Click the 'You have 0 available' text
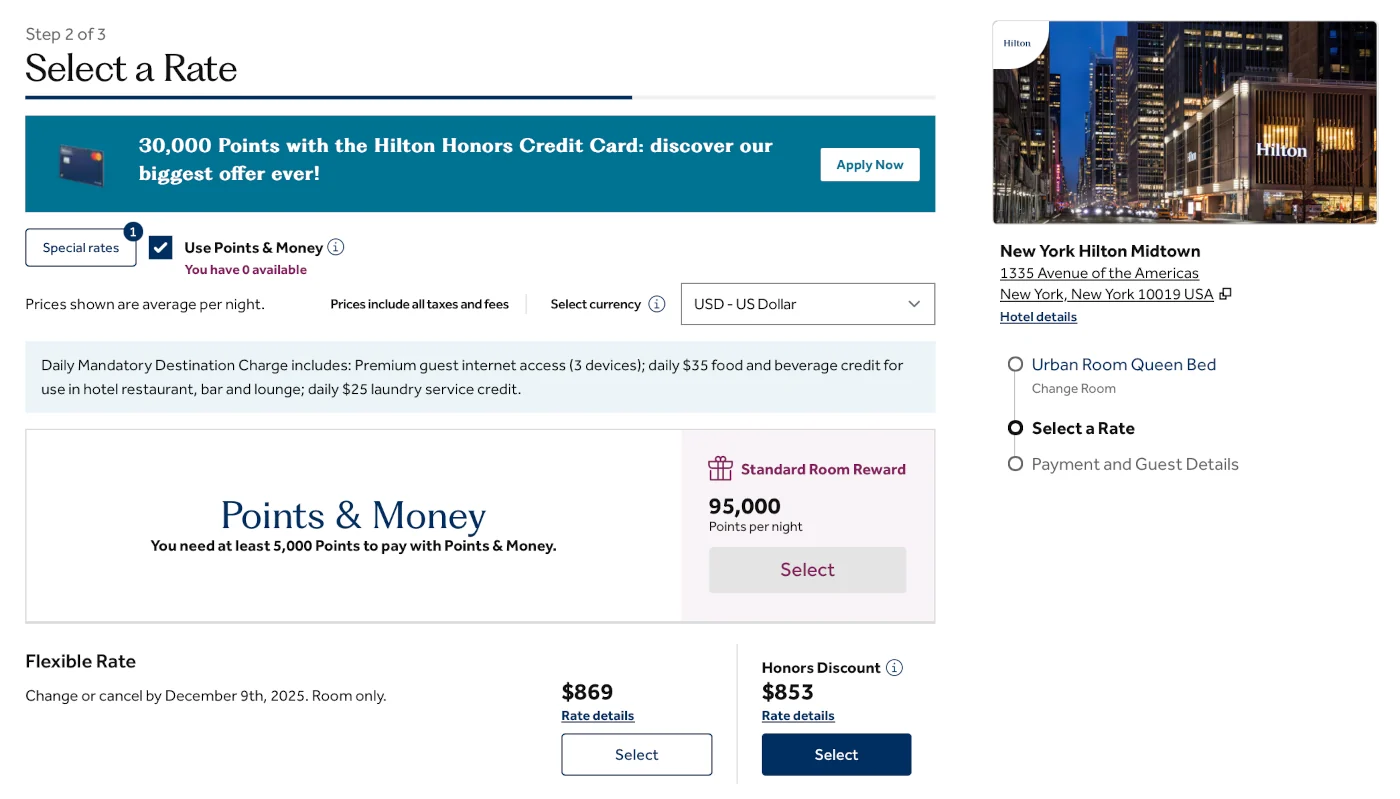Image resolution: width=1400 pixels, height=799 pixels. [246, 270]
